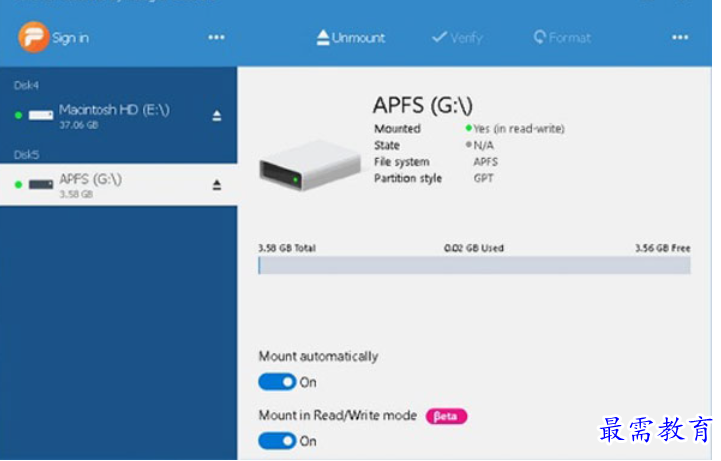Click the pink Beta badge

pyautogui.click(x=446, y=416)
